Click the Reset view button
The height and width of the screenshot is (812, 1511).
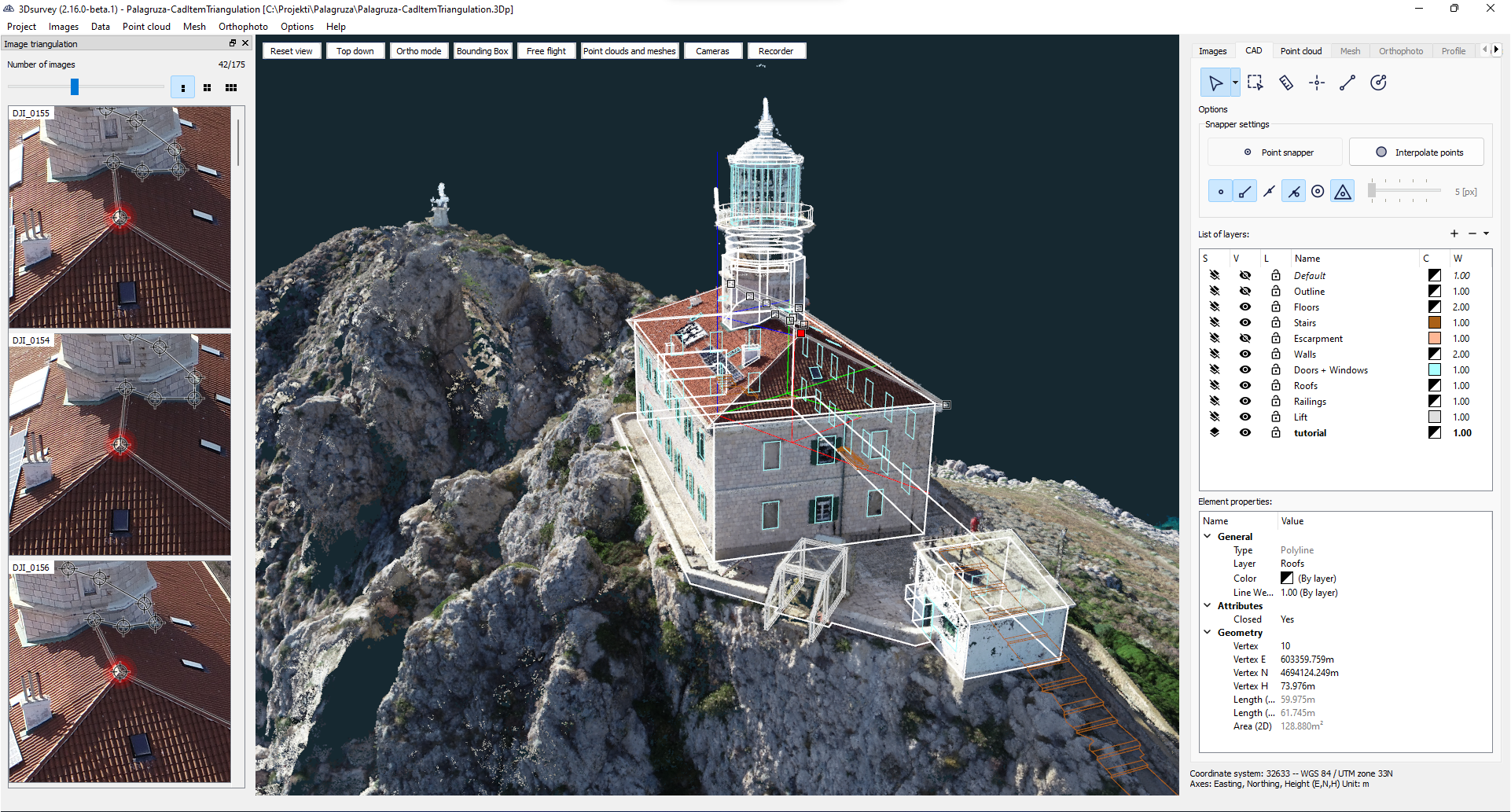coord(291,50)
